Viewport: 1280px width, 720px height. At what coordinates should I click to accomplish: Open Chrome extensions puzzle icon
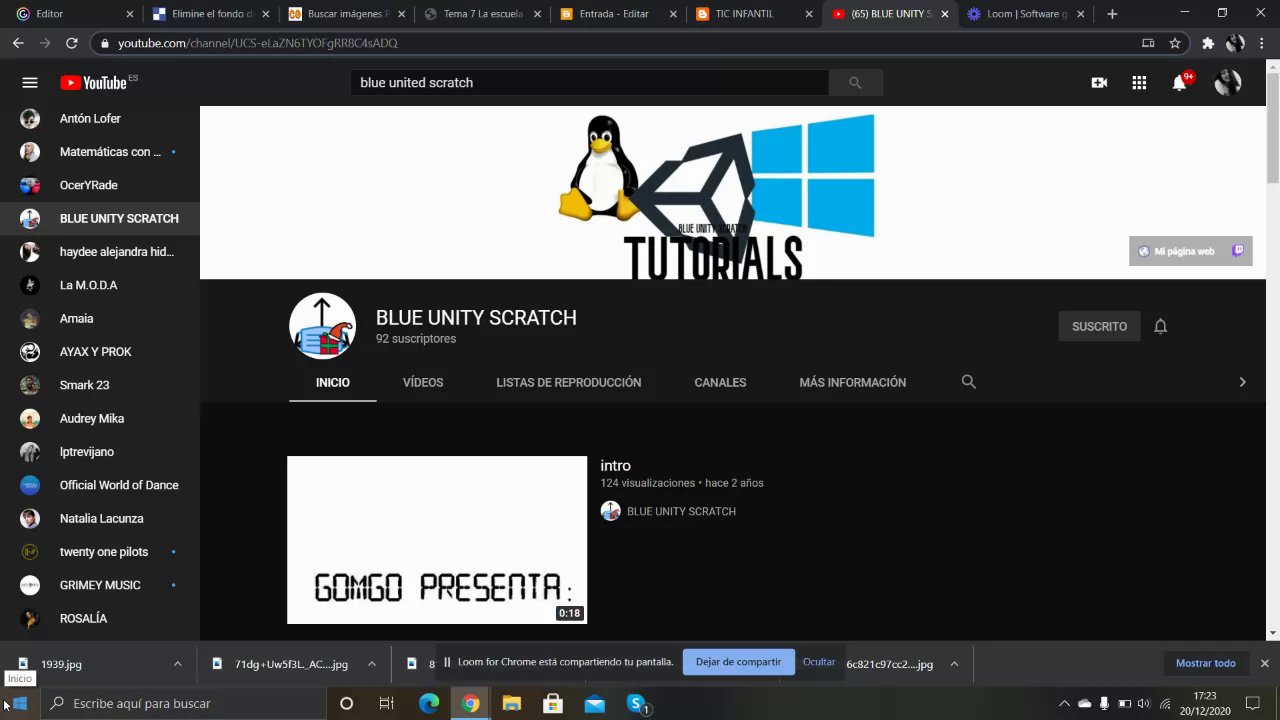tap(1208, 43)
